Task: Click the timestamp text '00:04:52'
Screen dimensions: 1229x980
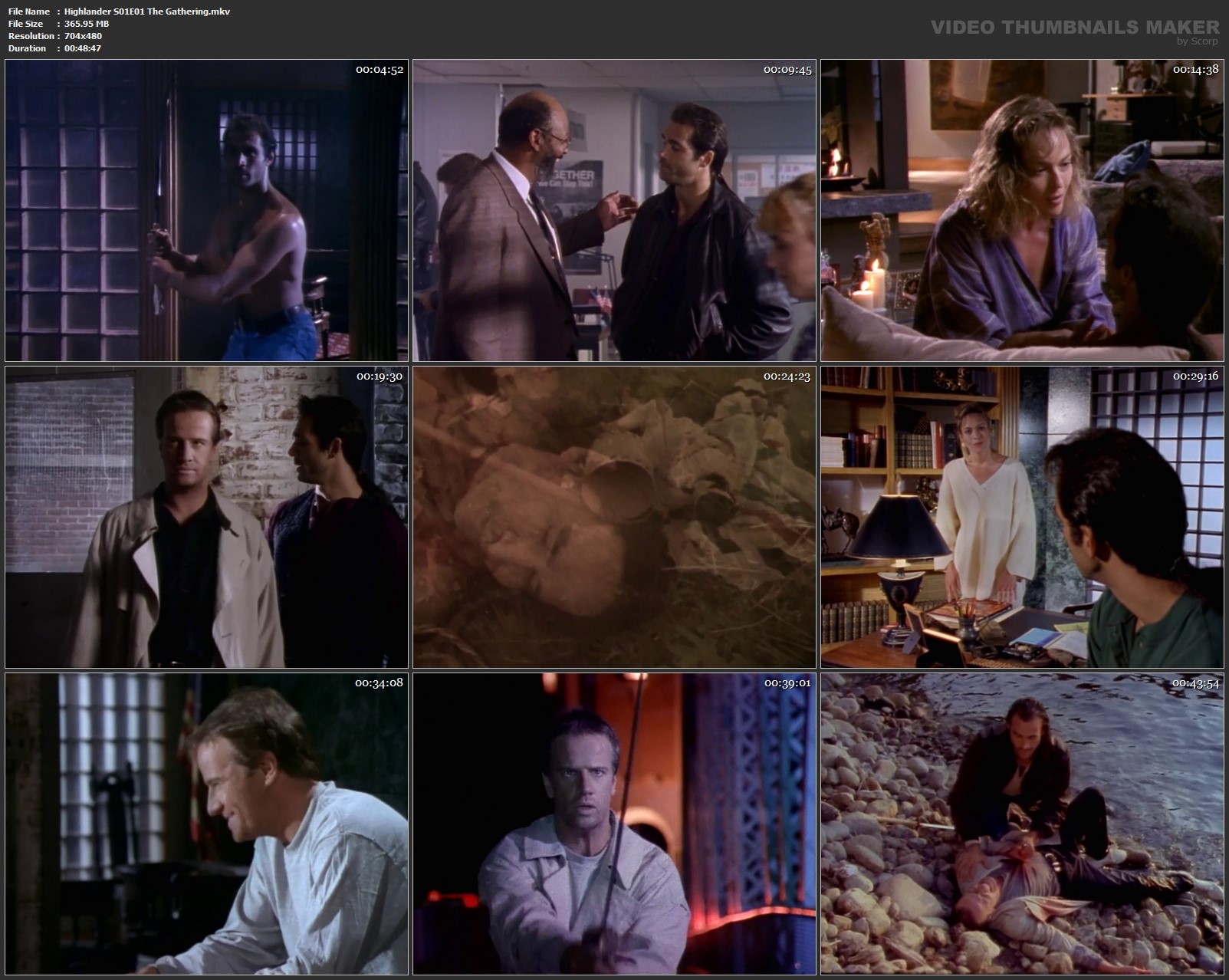Action: (379, 70)
